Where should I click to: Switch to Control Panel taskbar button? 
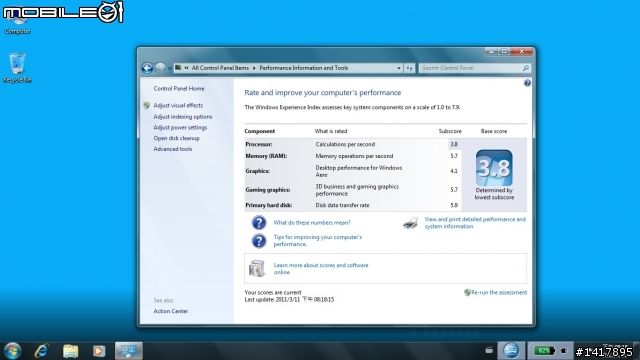coord(129,351)
